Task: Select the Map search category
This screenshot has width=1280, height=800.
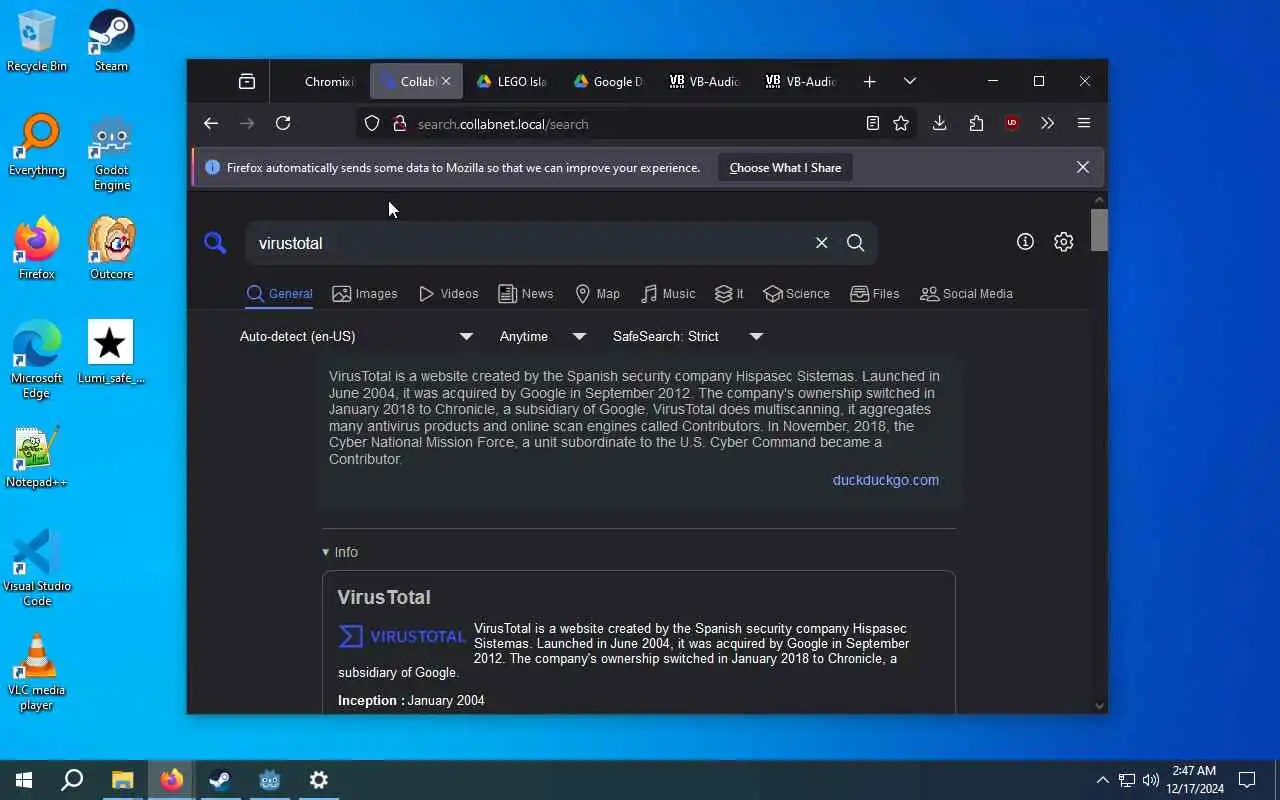Action: pyautogui.click(x=598, y=294)
